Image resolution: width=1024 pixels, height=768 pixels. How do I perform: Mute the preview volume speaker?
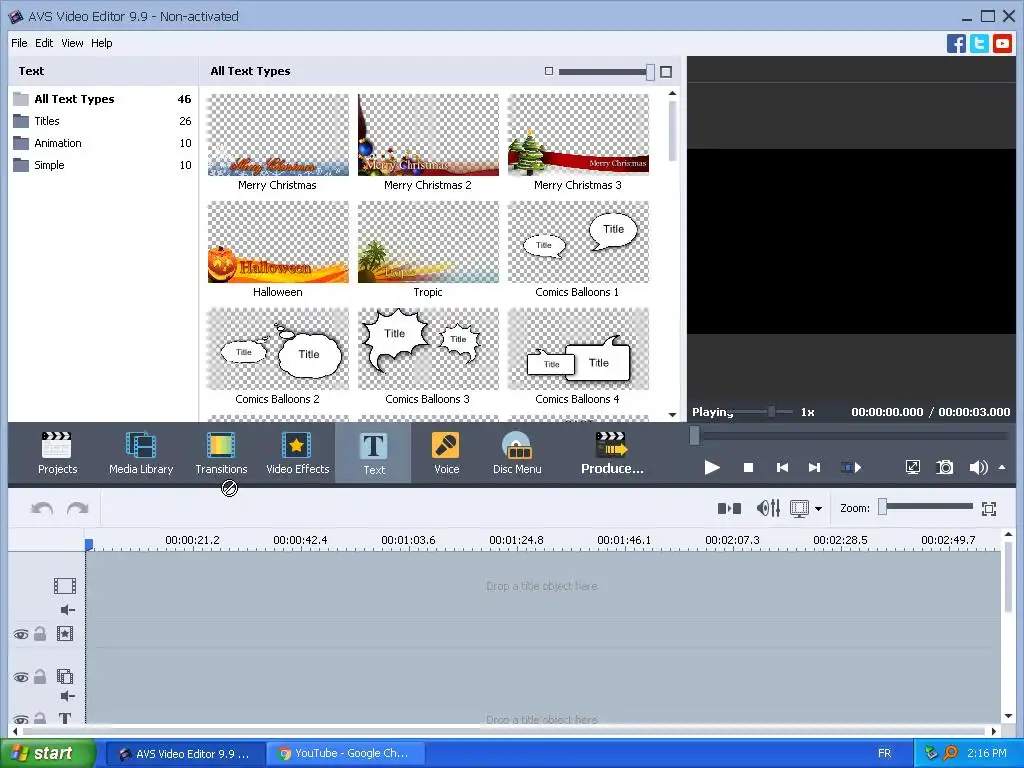click(x=978, y=468)
